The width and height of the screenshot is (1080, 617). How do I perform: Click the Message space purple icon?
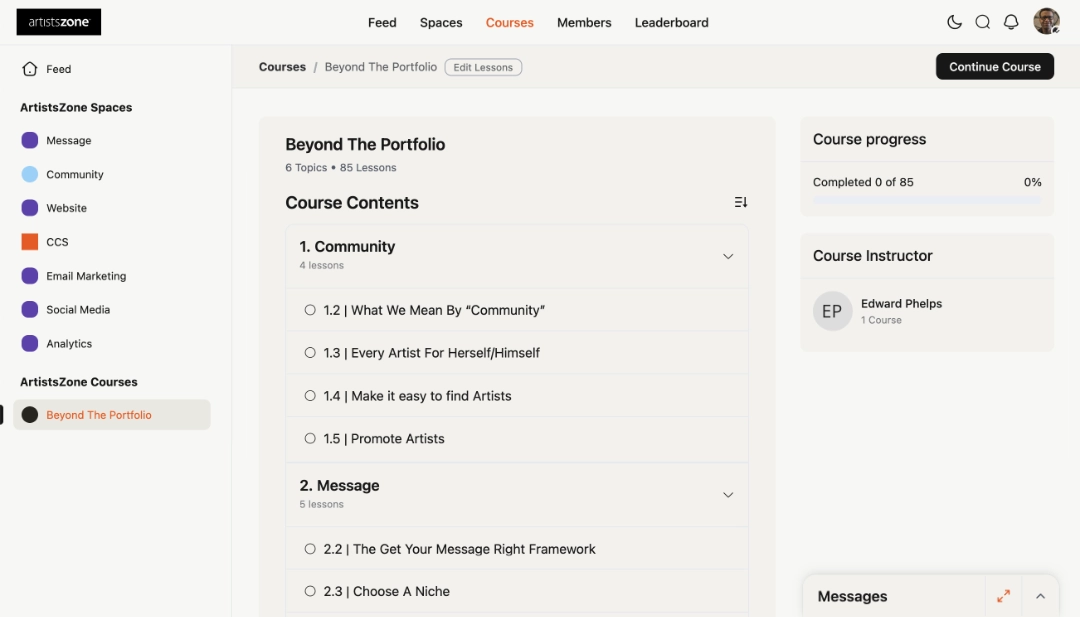tap(30, 140)
